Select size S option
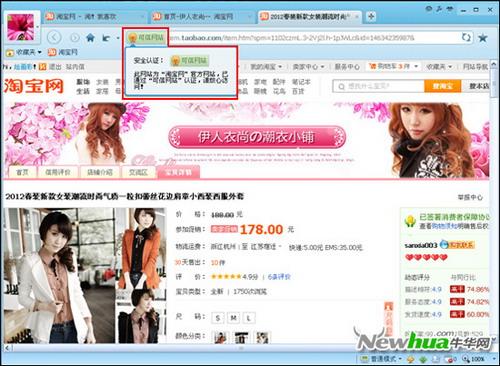The image size is (500, 366). click(x=217, y=318)
